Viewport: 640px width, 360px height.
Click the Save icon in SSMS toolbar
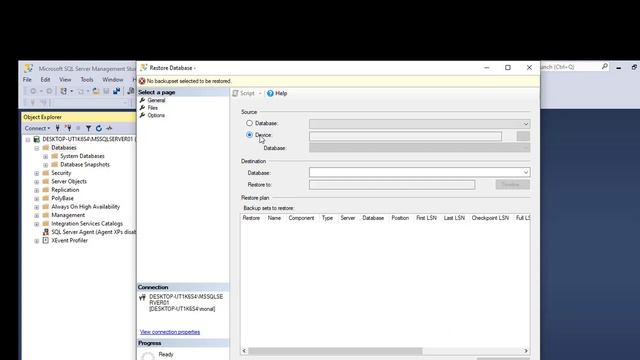click(x=106, y=91)
